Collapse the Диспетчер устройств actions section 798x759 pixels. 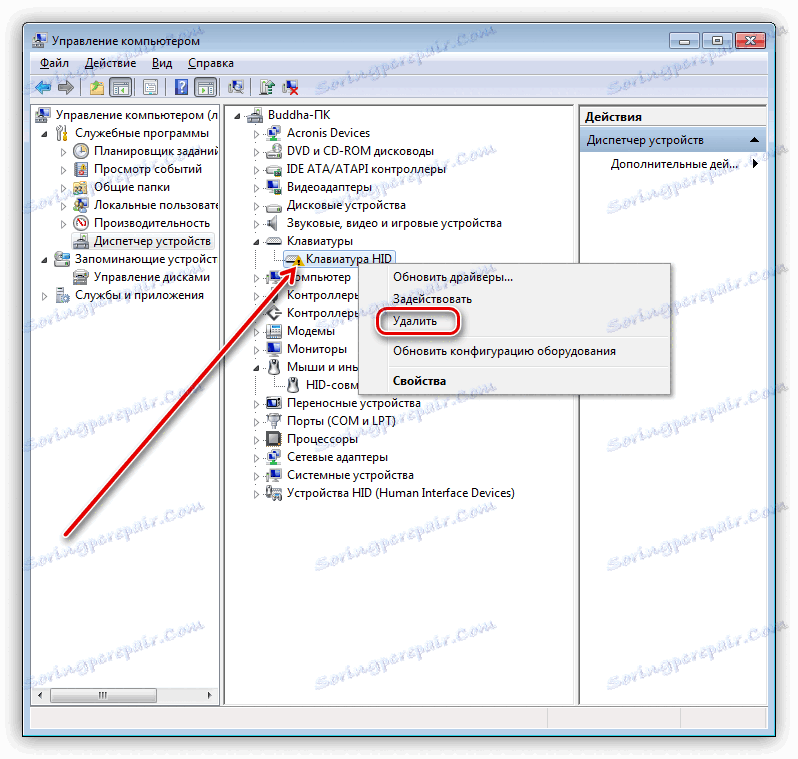coord(754,140)
